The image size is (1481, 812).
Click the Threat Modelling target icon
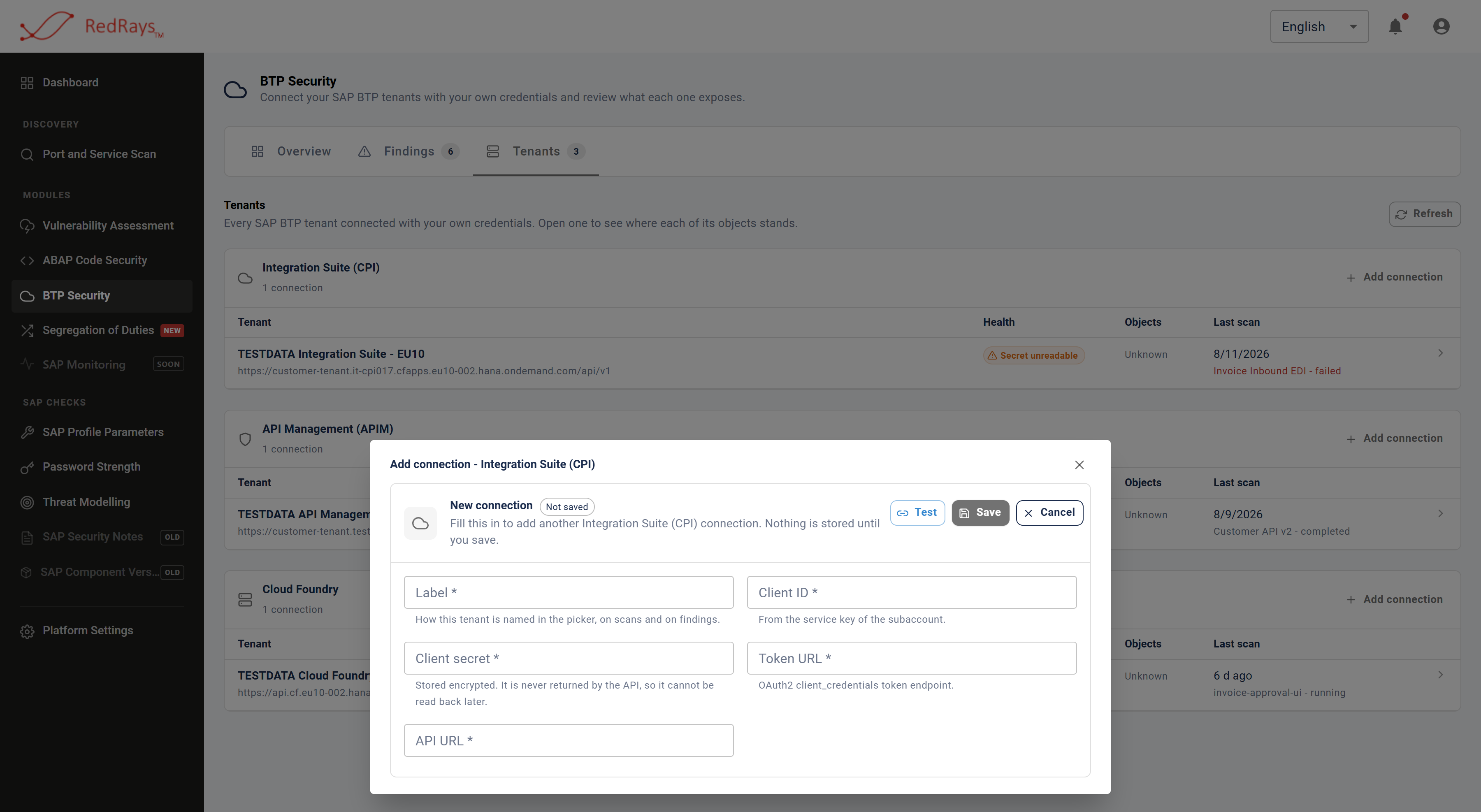[27, 502]
